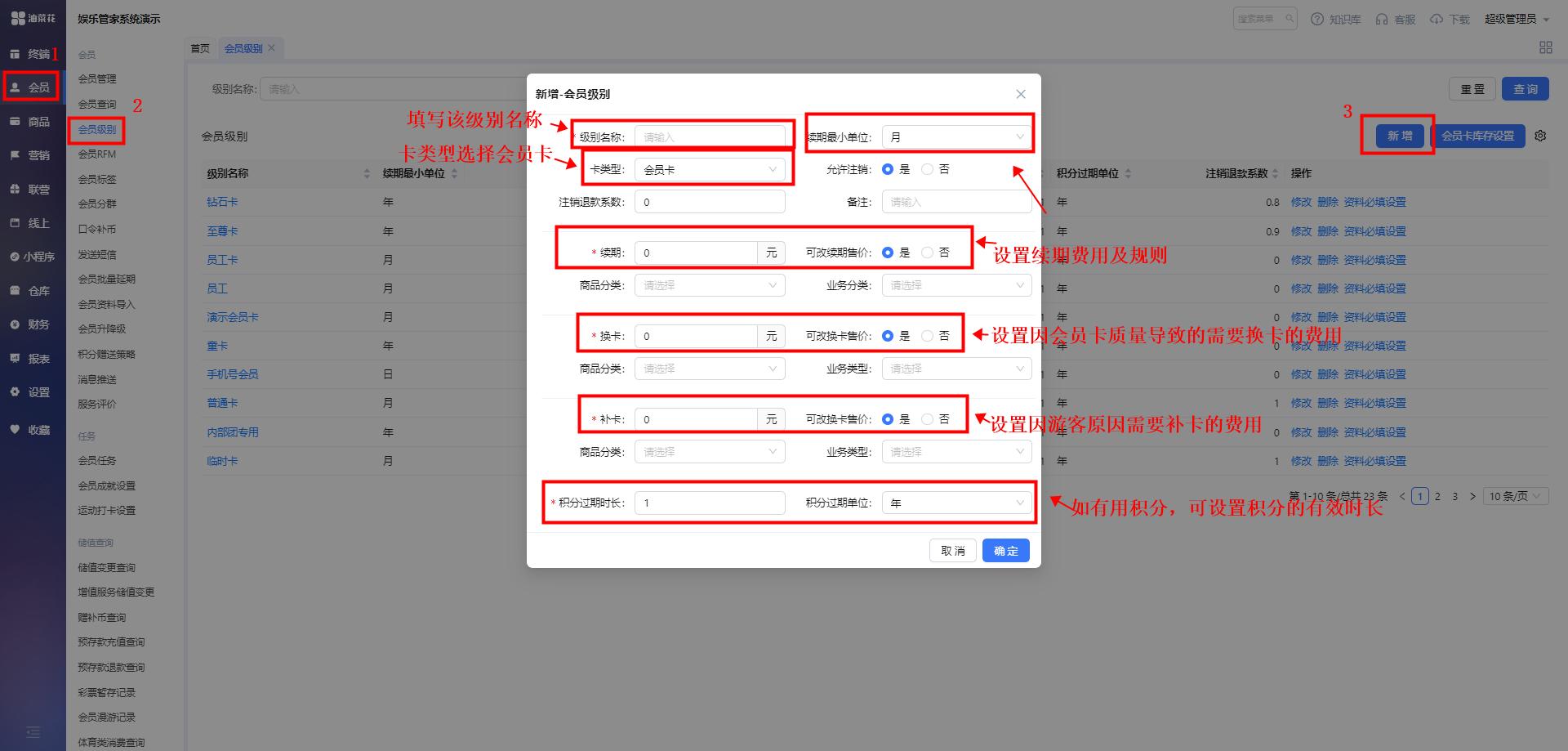Open the 收藏 favorites section in the left sidebar

[x=31, y=430]
